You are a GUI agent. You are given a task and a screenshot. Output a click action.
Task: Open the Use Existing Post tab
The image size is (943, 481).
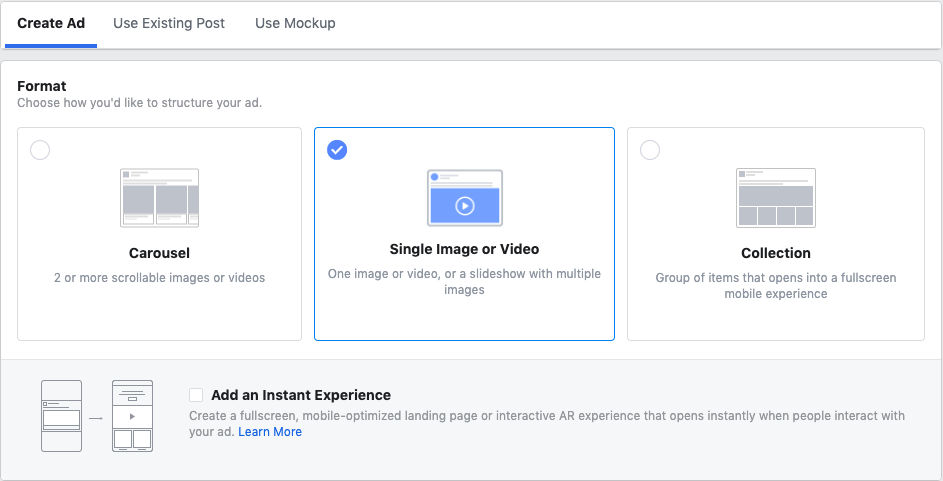click(x=169, y=23)
